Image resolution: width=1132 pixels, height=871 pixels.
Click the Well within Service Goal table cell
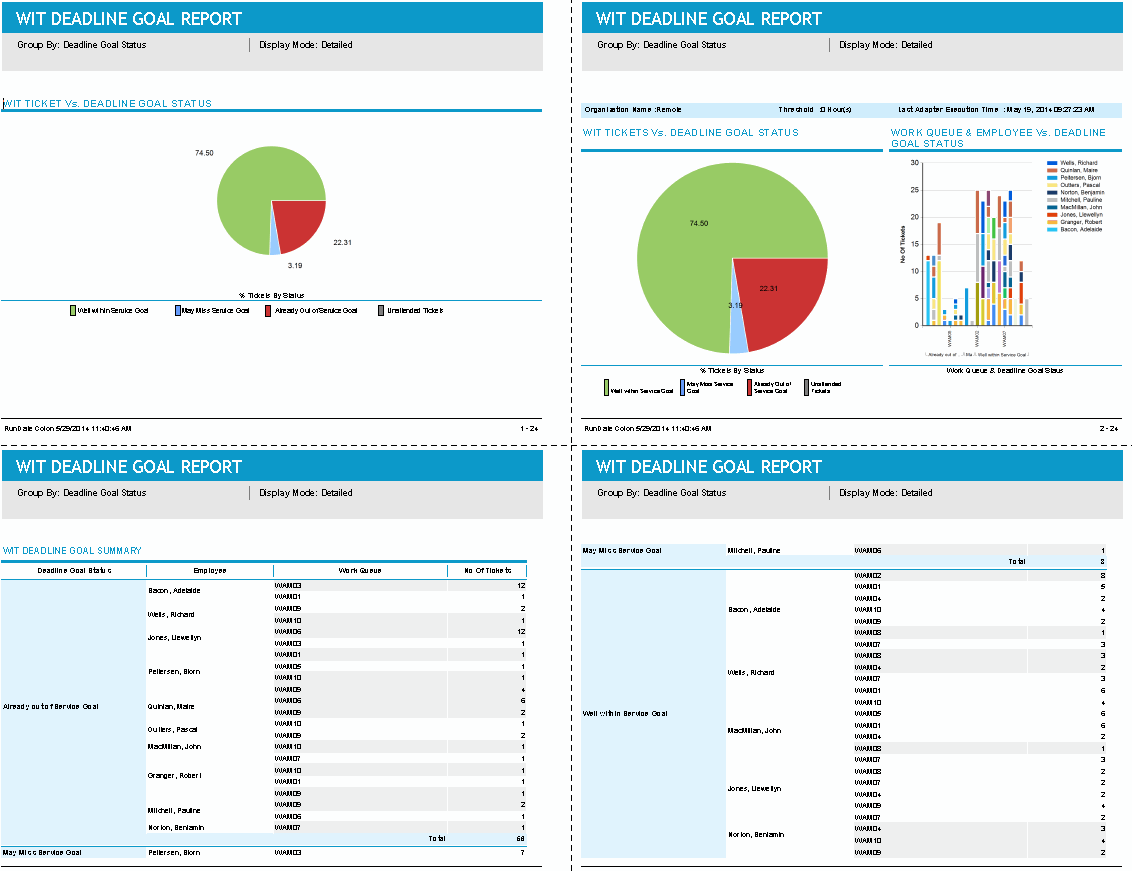click(x=625, y=713)
